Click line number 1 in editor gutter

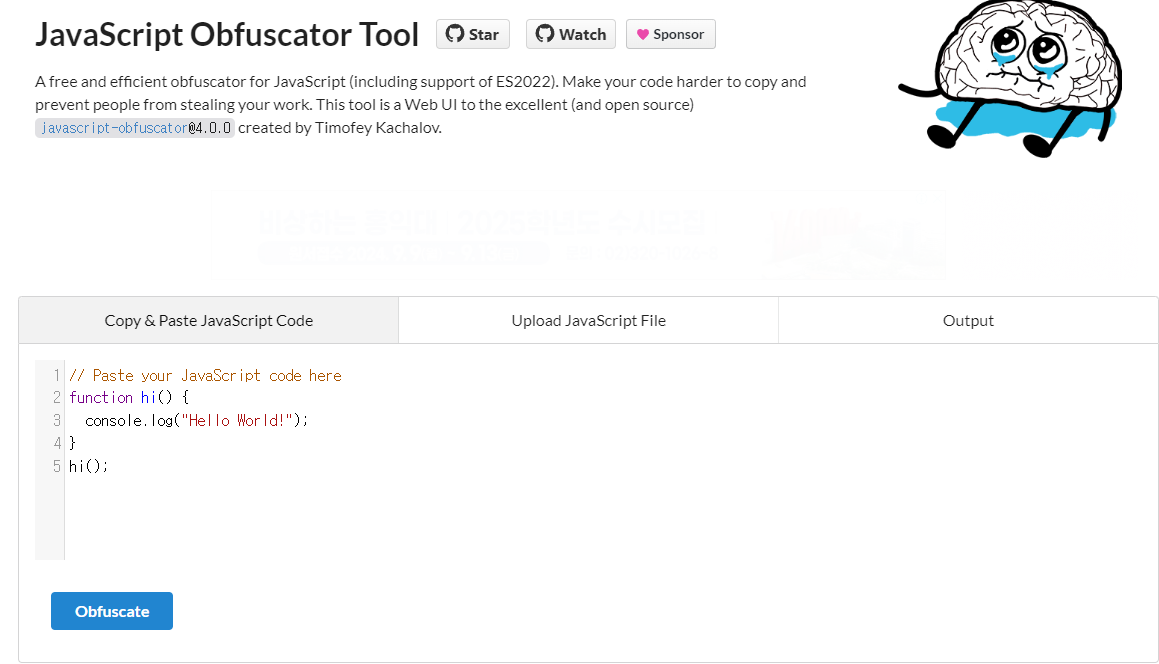click(x=56, y=376)
